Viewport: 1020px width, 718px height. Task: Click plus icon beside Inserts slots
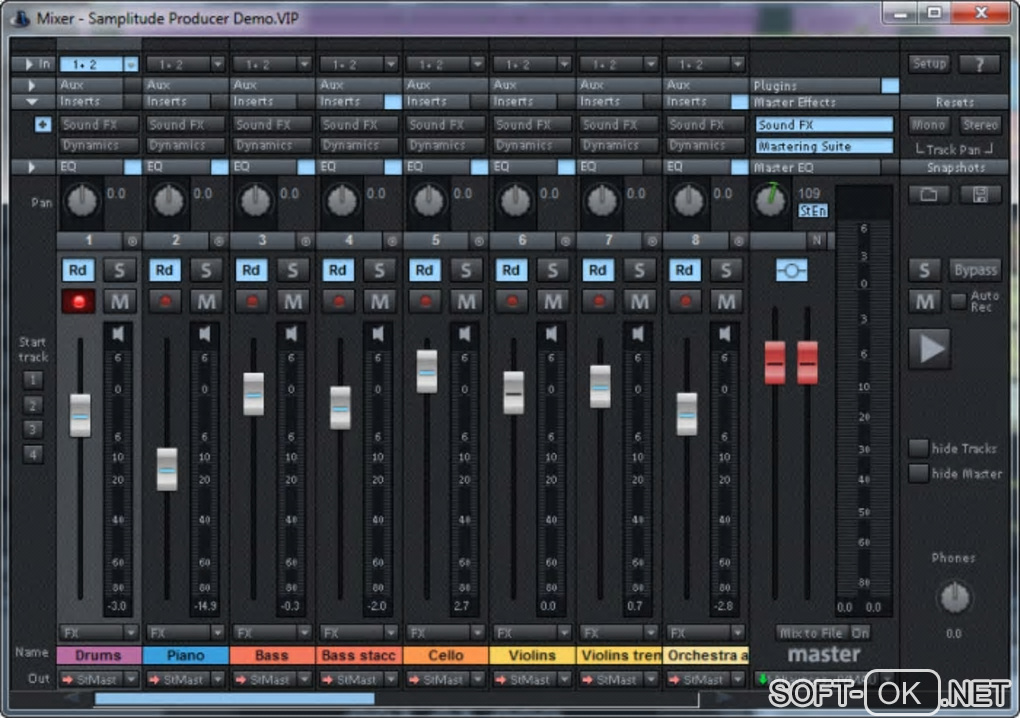(x=43, y=124)
